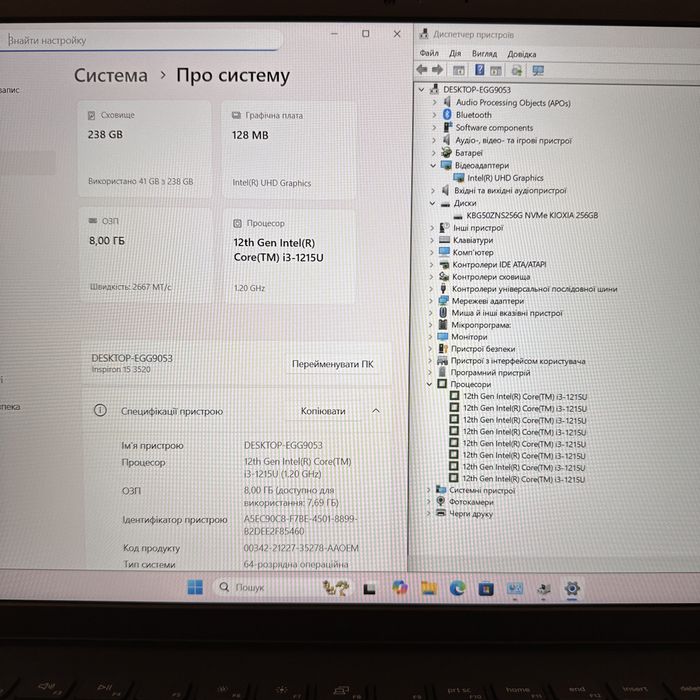The width and height of the screenshot is (700, 700).
Task: Select Мікропрограма tree row
Action: pyautogui.click(x=481, y=325)
